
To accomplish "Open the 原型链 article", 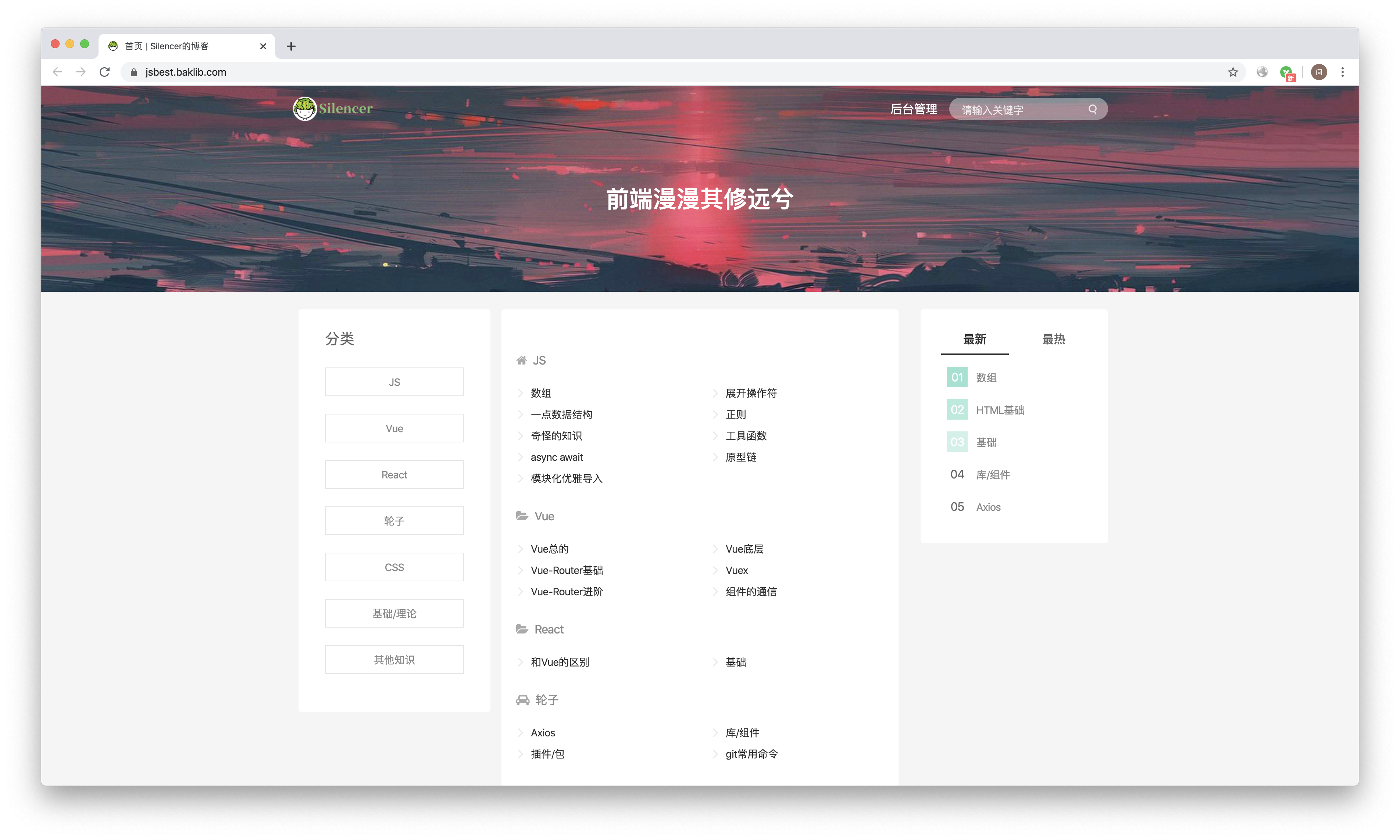I will (x=741, y=457).
